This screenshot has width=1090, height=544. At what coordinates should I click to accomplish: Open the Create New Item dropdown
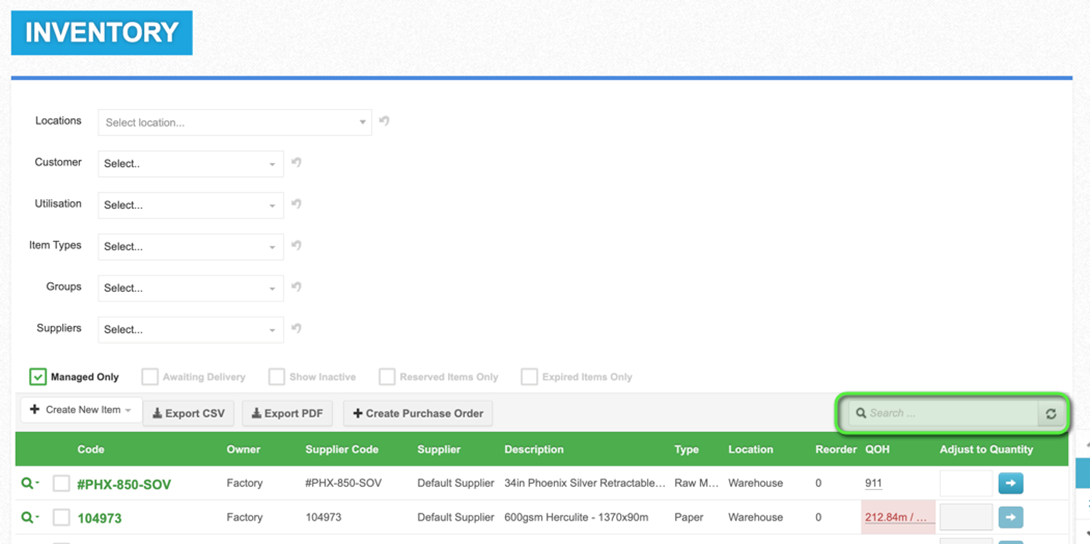click(x=81, y=410)
